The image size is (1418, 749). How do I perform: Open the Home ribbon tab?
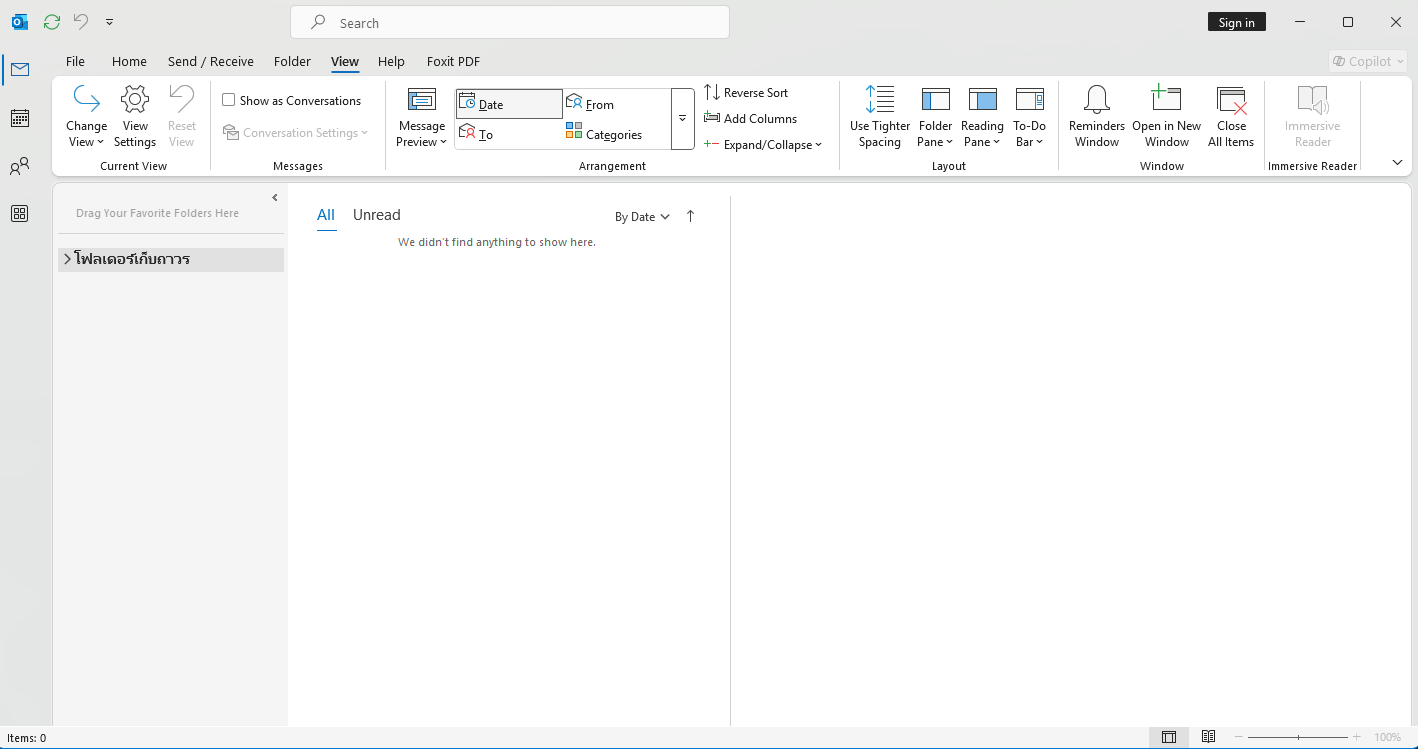tap(129, 61)
